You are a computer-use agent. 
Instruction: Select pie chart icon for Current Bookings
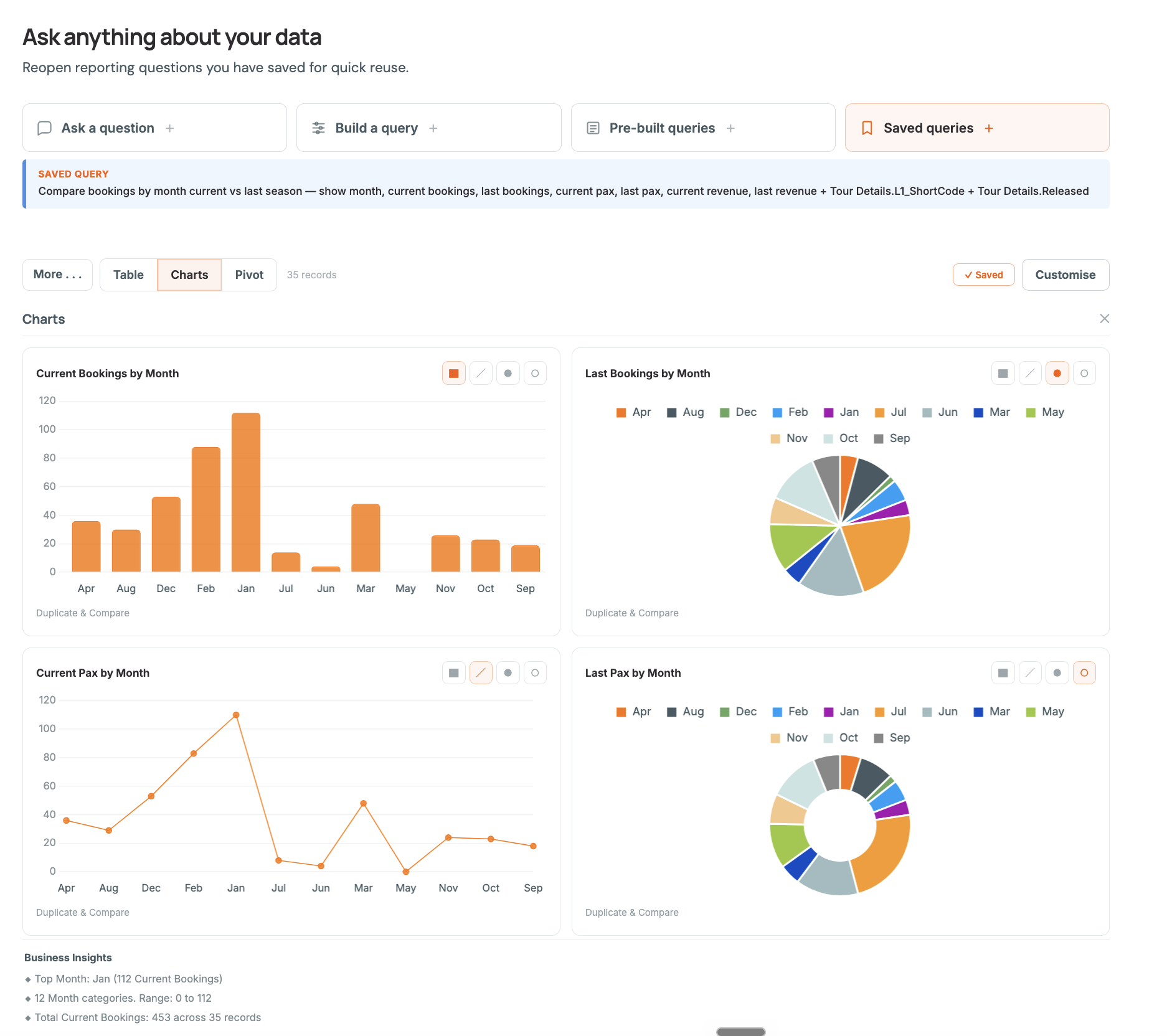(508, 374)
